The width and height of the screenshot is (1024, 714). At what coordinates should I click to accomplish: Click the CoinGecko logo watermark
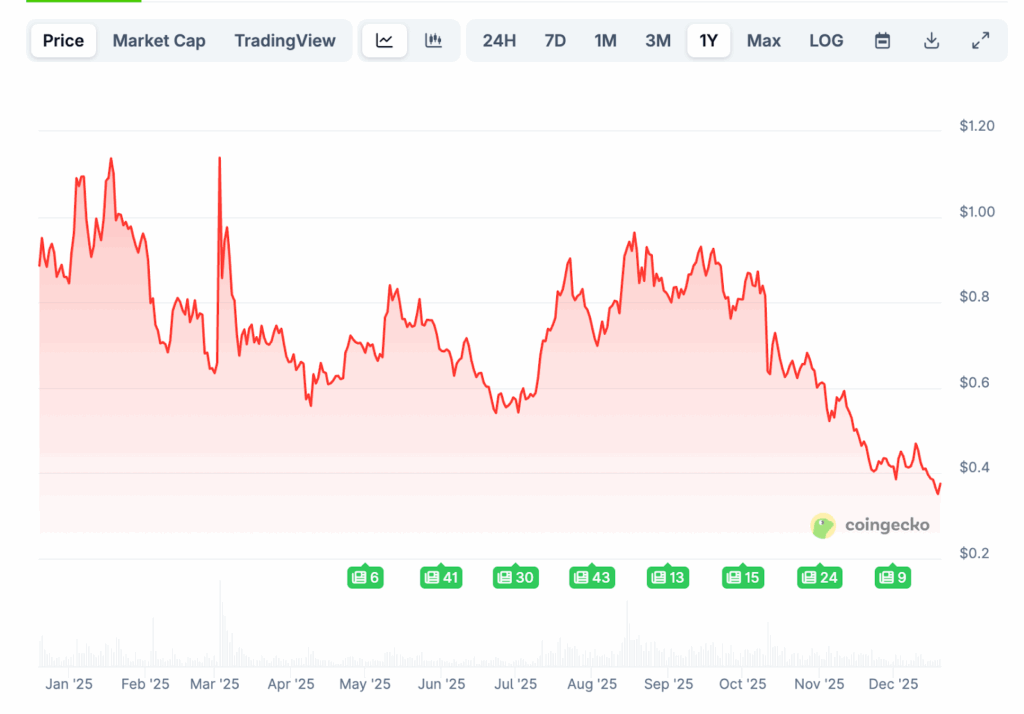click(870, 525)
